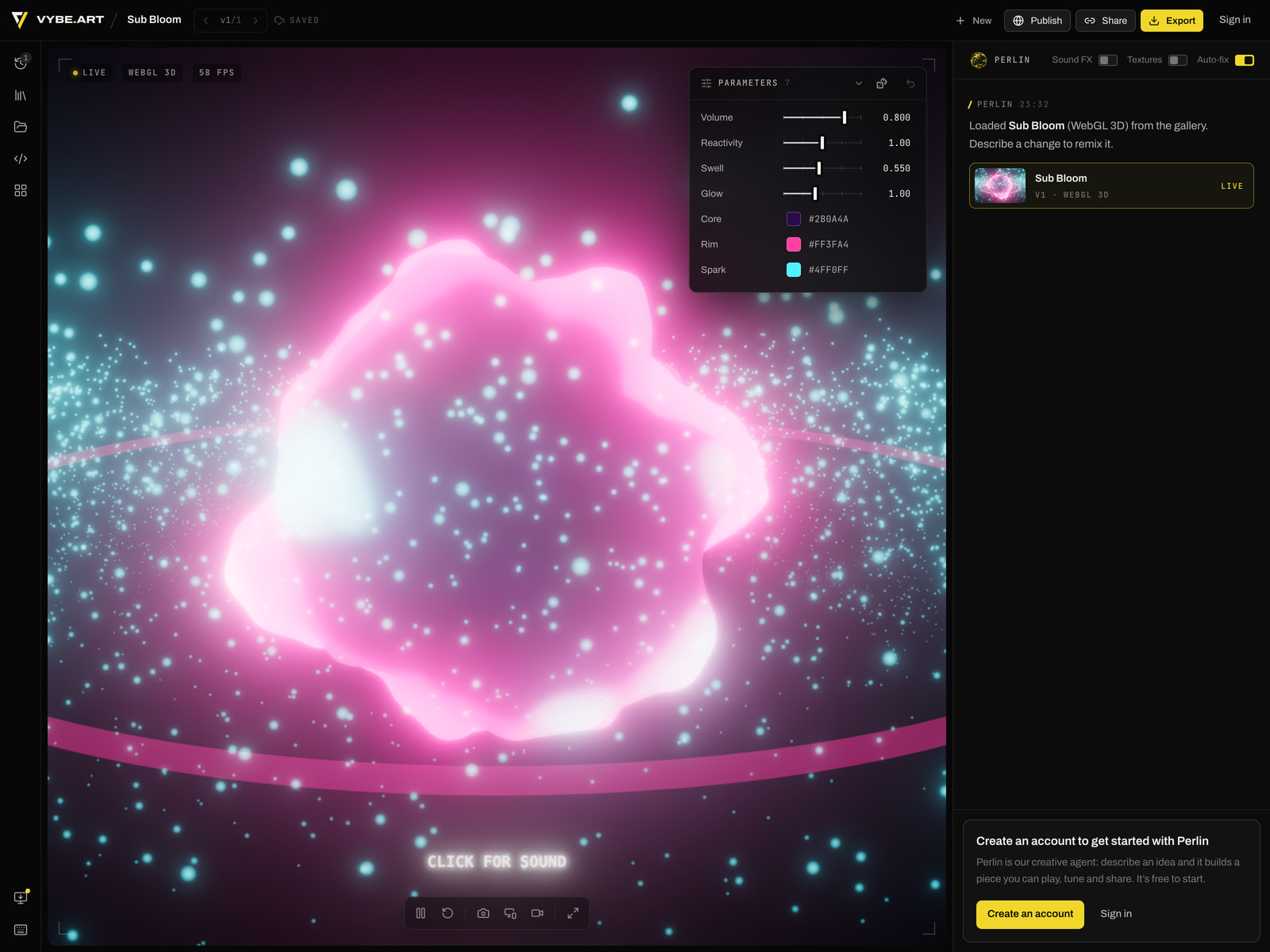
Task: Open the history icon in left sidebar
Action: 21,63
